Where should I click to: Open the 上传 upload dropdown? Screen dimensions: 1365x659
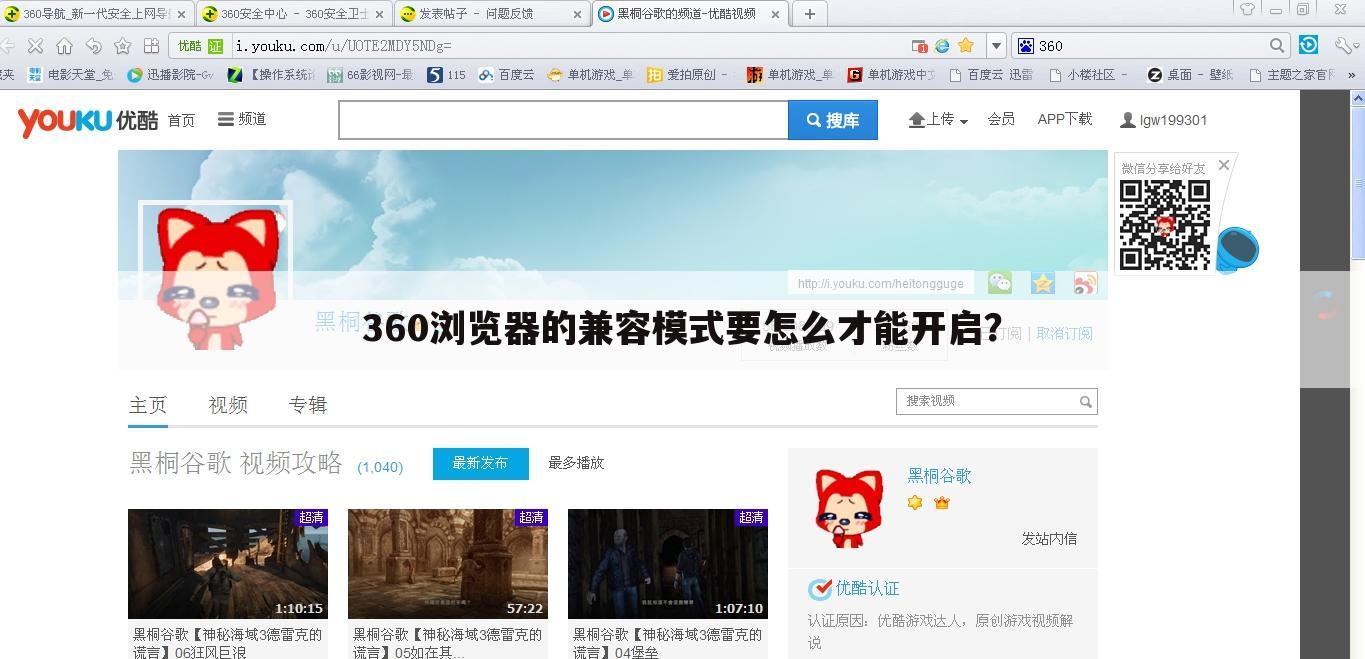(x=938, y=119)
